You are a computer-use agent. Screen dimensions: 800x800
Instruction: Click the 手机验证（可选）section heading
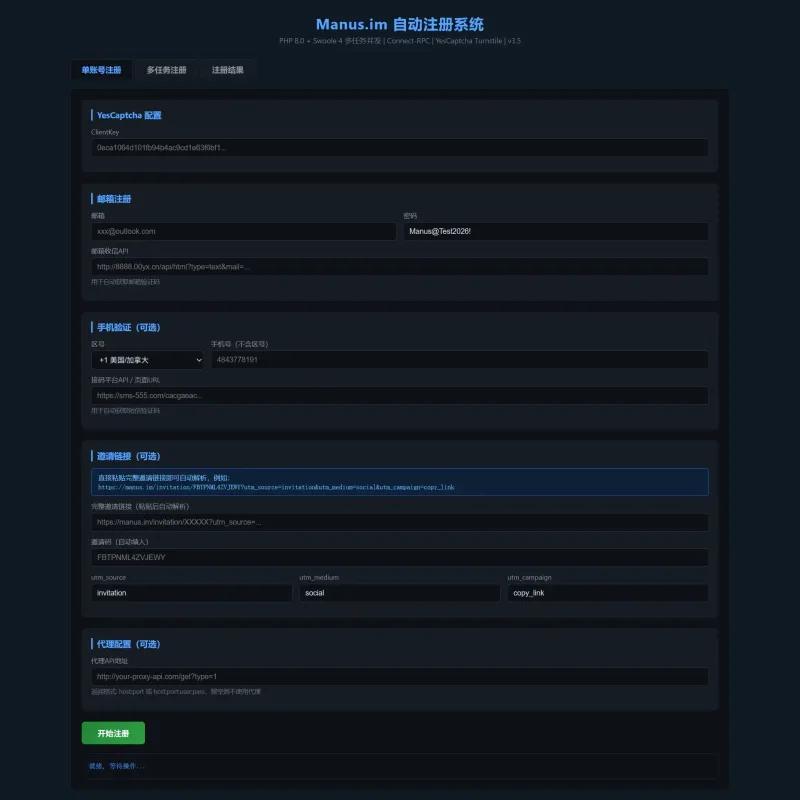[x=129, y=328]
